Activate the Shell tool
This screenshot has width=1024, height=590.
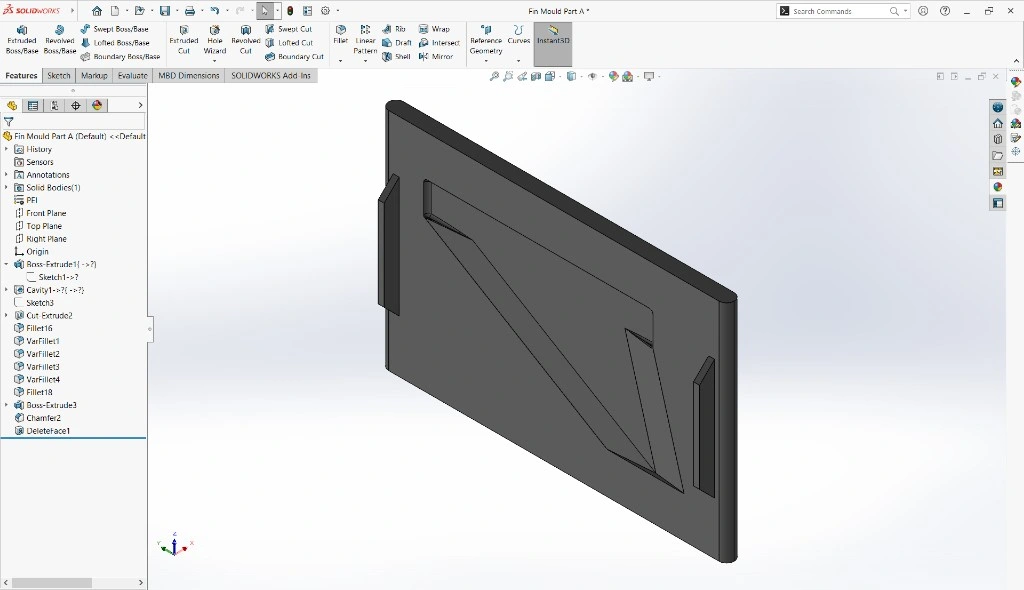pos(397,56)
